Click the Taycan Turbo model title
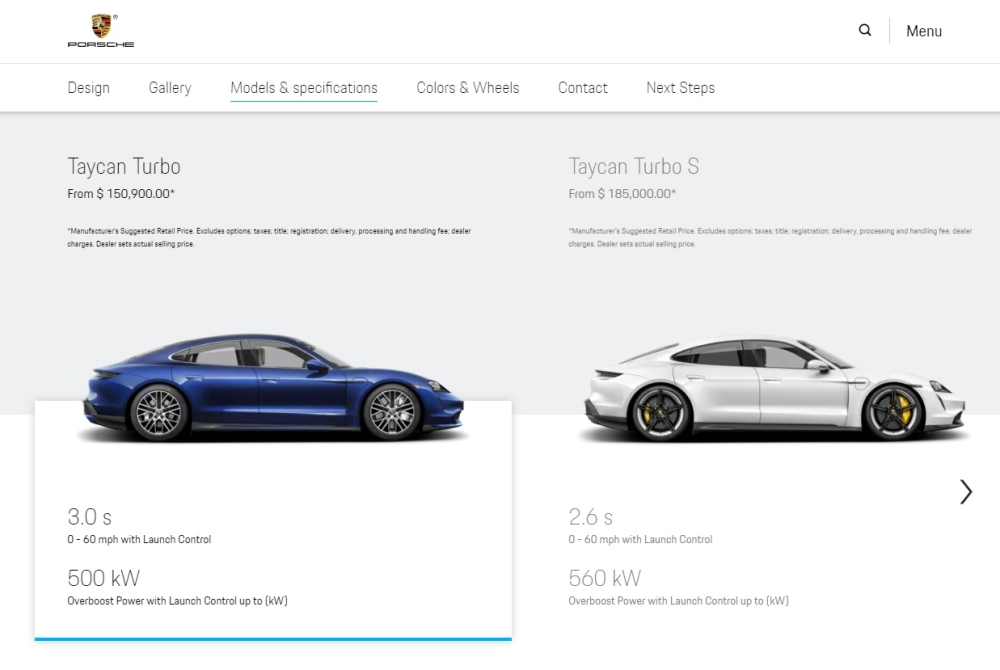1000x670 pixels. [x=124, y=166]
